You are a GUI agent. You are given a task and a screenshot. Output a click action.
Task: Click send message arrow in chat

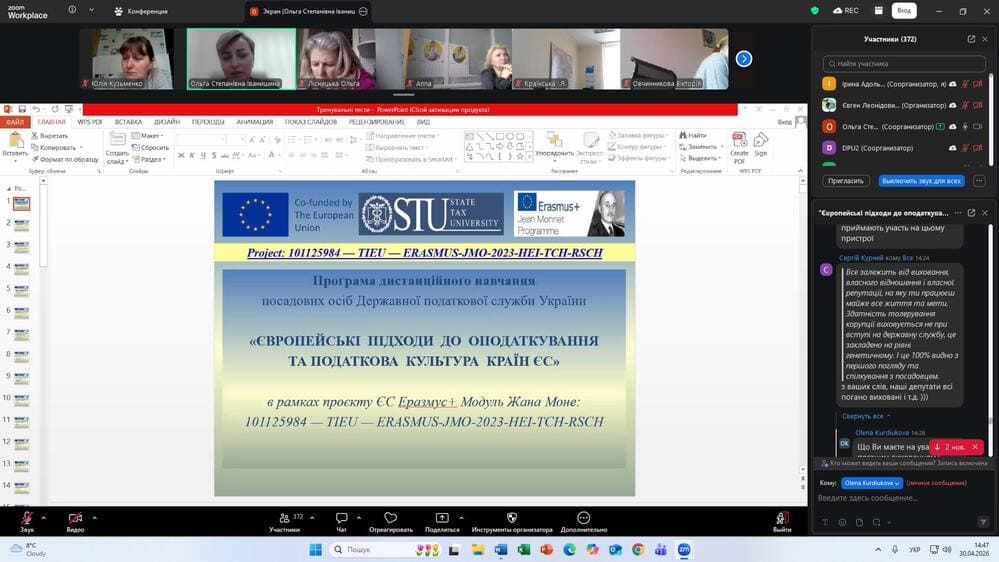click(x=982, y=522)
